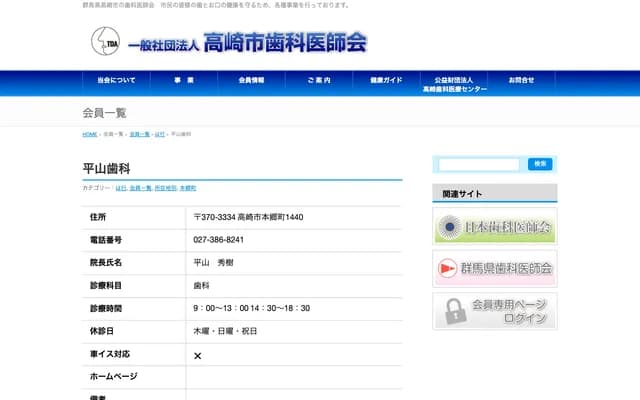This screenshot has height=400, width=640.
Task: Click the は行 category link under title
Action: point(121,188)
